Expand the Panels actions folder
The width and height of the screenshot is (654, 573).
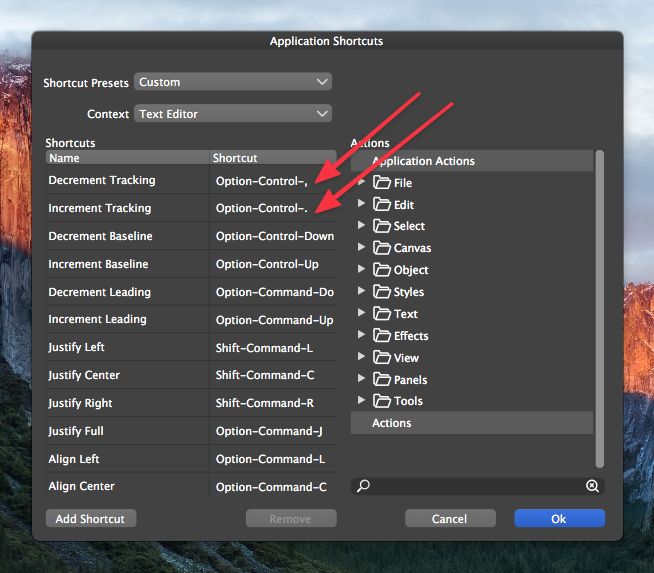point(361,378)
